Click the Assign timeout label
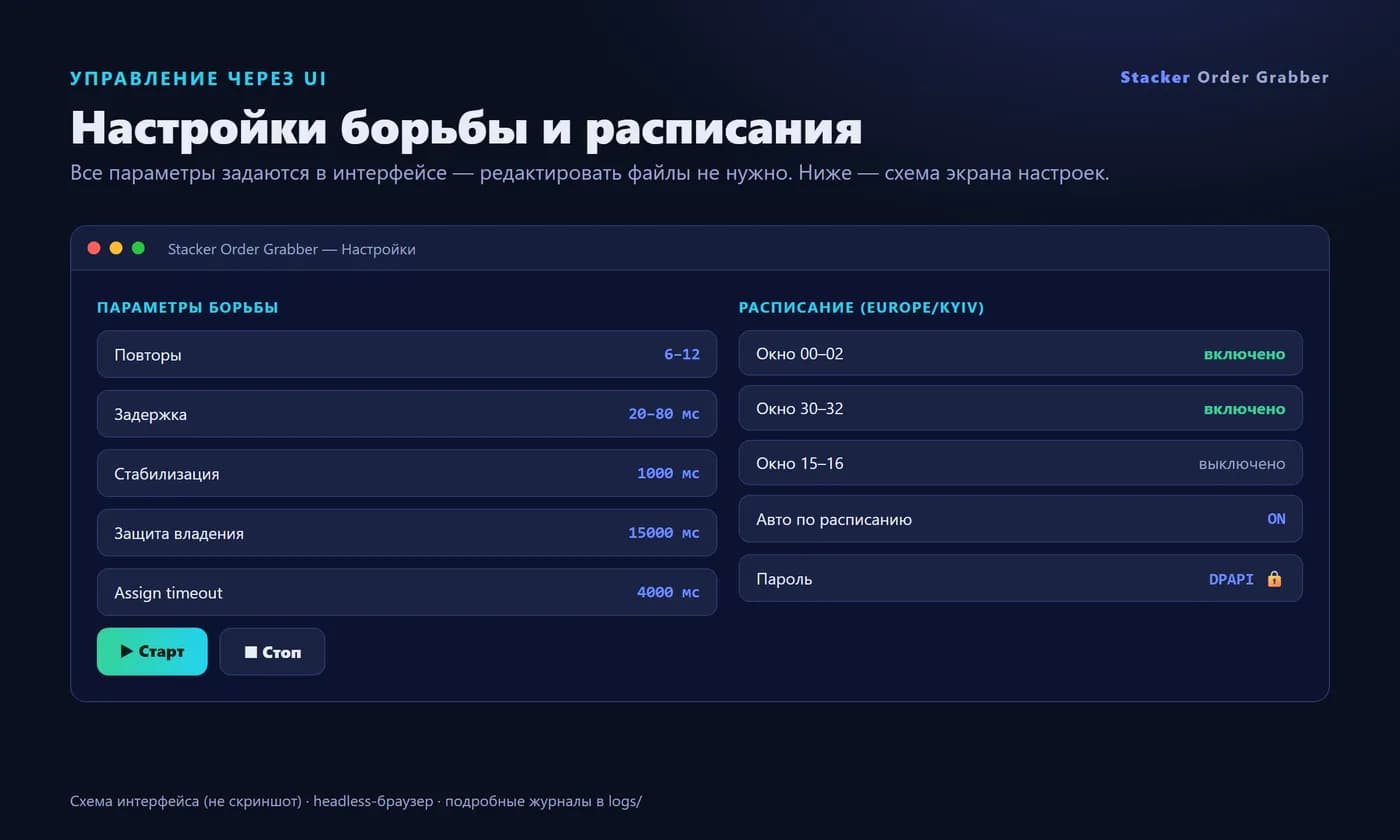Image resolution: width=1400 pixels, height=840 pixels. (x=168, y=593)
